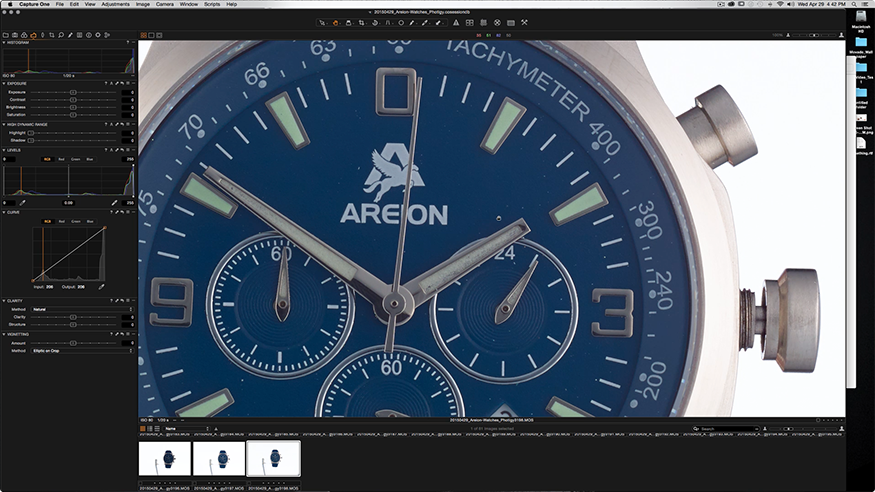Select the orange Pan hand tool
Image resolution: width=875 pixels, height=492 pixels.
click(x=335, y=23)
